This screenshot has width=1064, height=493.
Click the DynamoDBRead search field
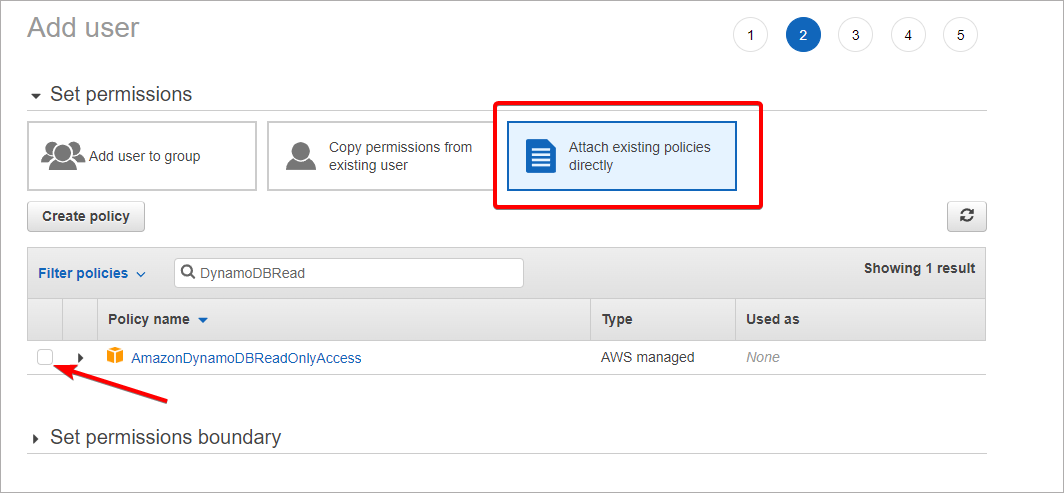click(355, 273)
